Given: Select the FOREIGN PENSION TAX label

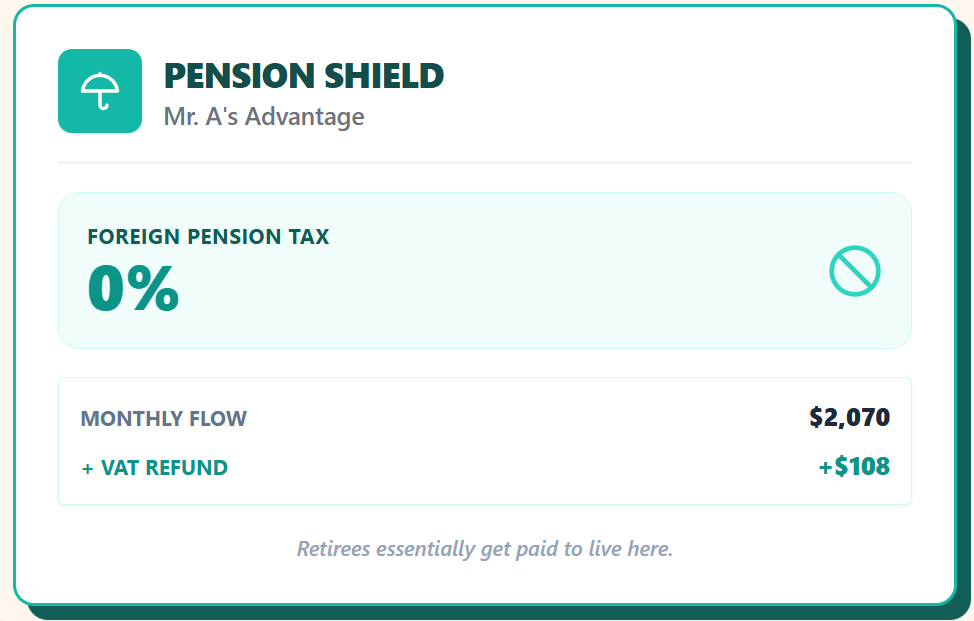Looking at the screenshot, I should point(208,237).
